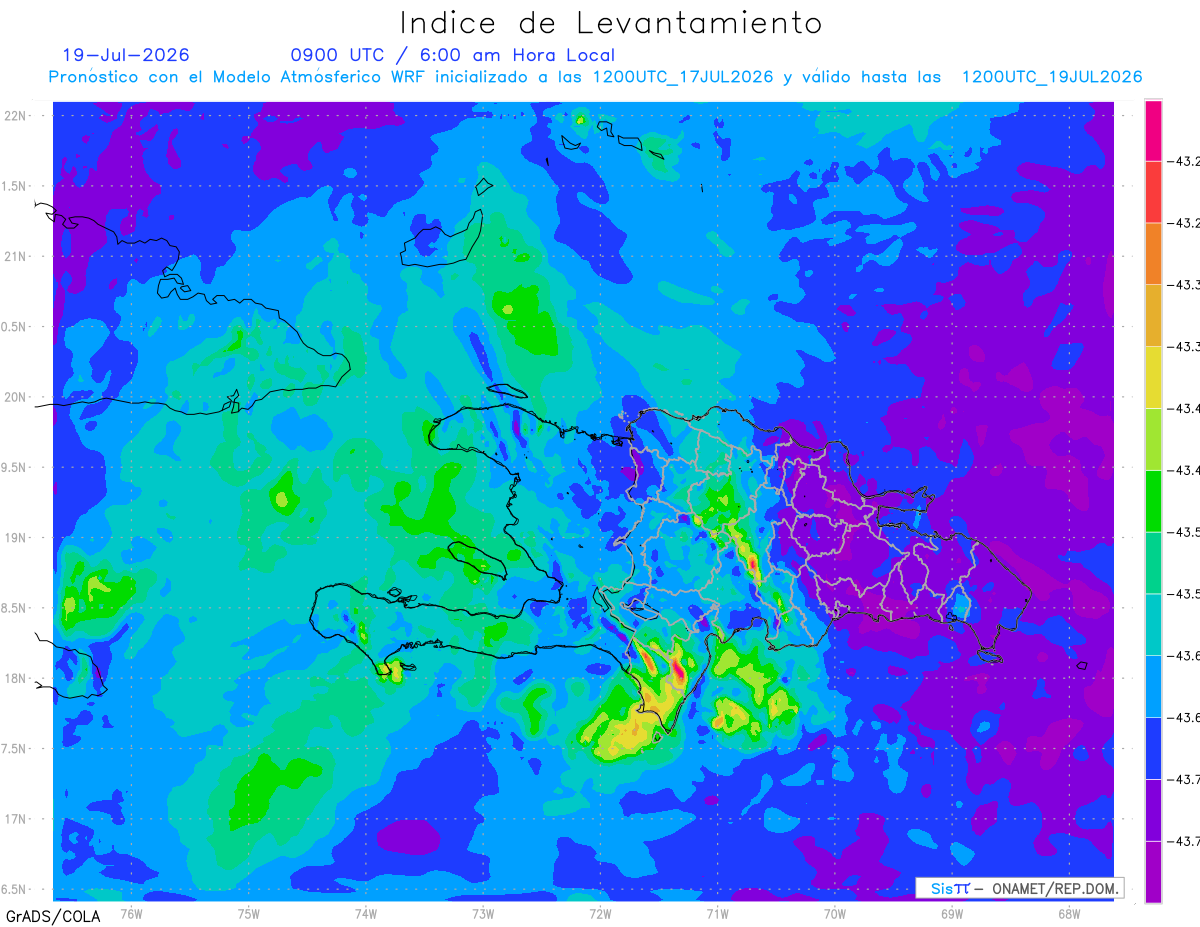Pick the gold swatch in the color scale
Viewport: 1200px width, 927px height.
point(1153,316)
